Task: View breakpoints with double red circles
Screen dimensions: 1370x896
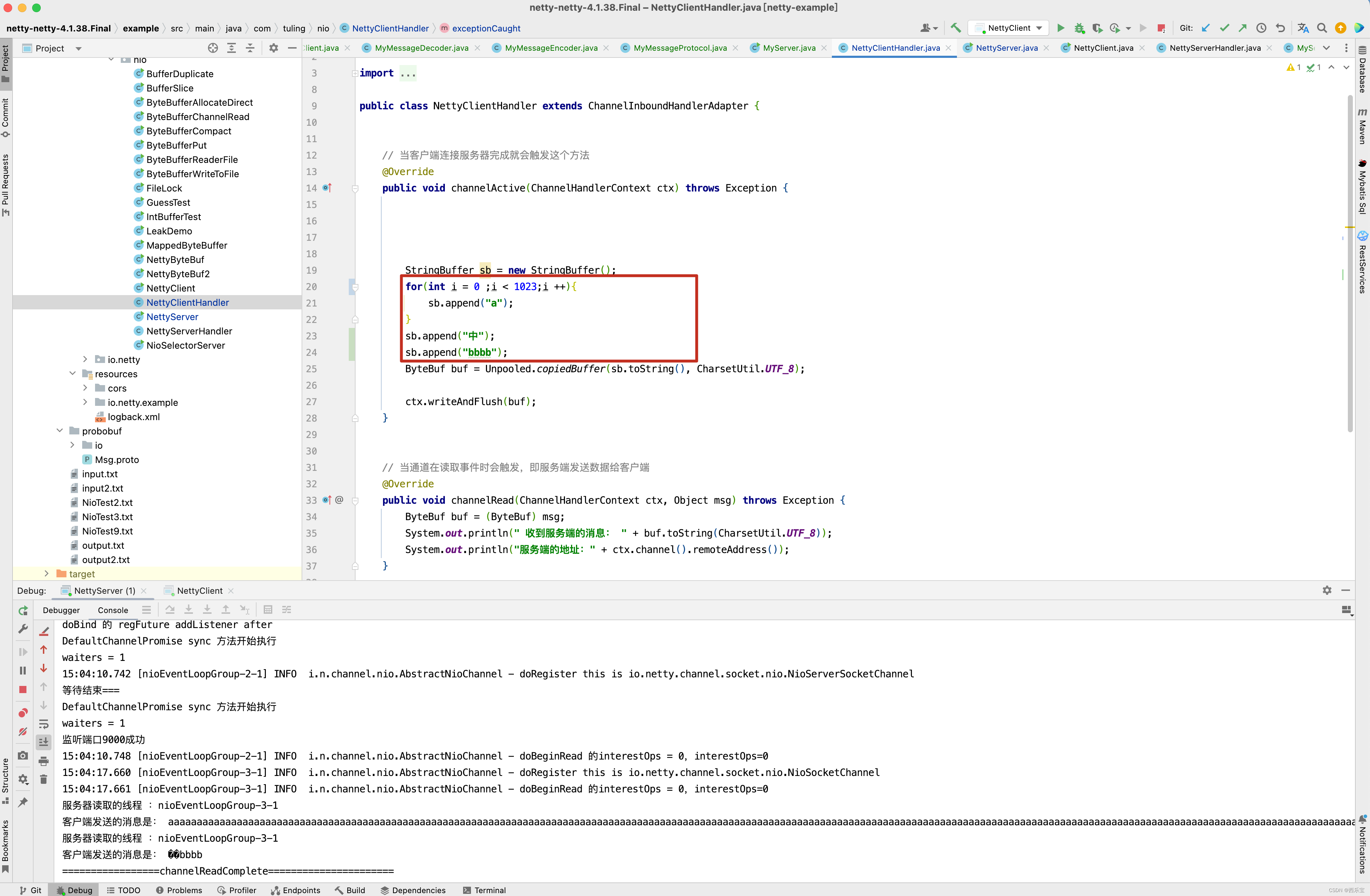Action: [23, 713]
